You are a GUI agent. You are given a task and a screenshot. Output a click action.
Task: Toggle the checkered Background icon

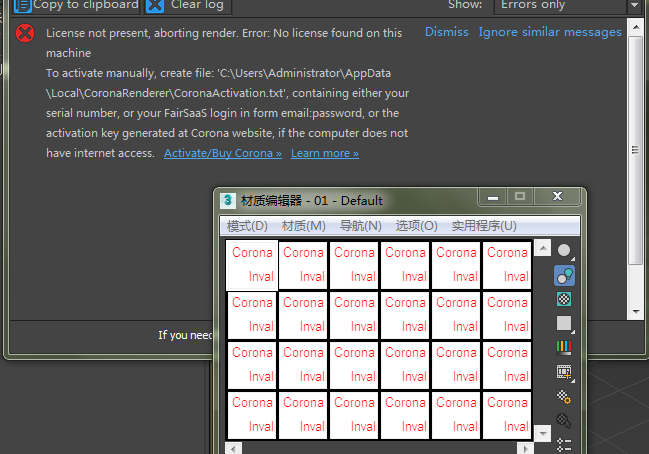pos(565,299)
